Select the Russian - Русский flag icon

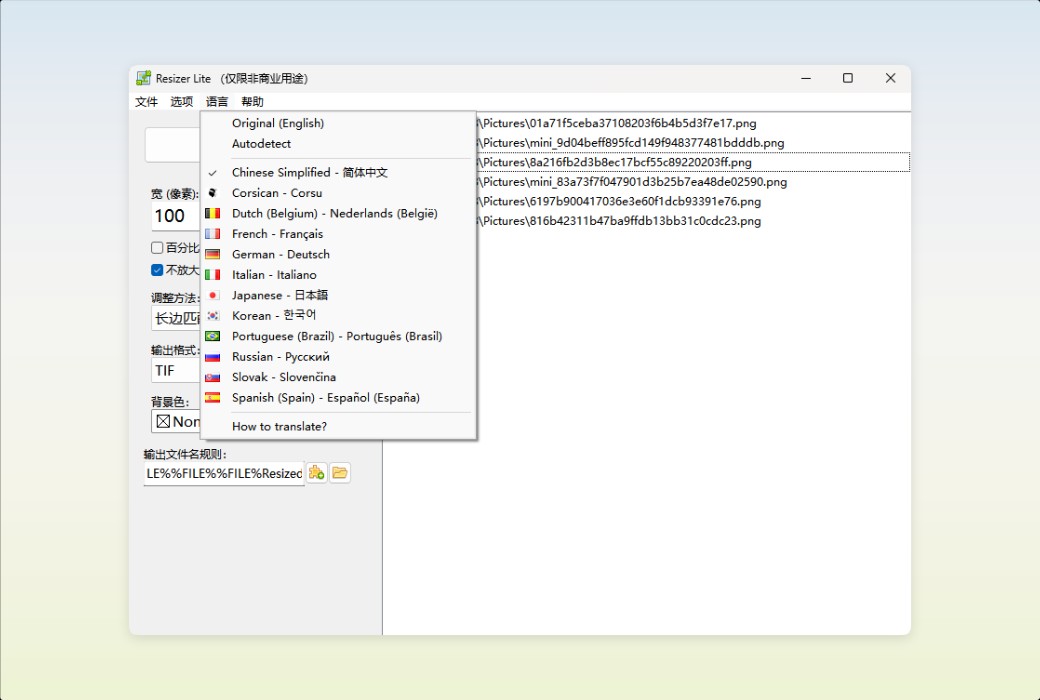(x=212, y=356)
